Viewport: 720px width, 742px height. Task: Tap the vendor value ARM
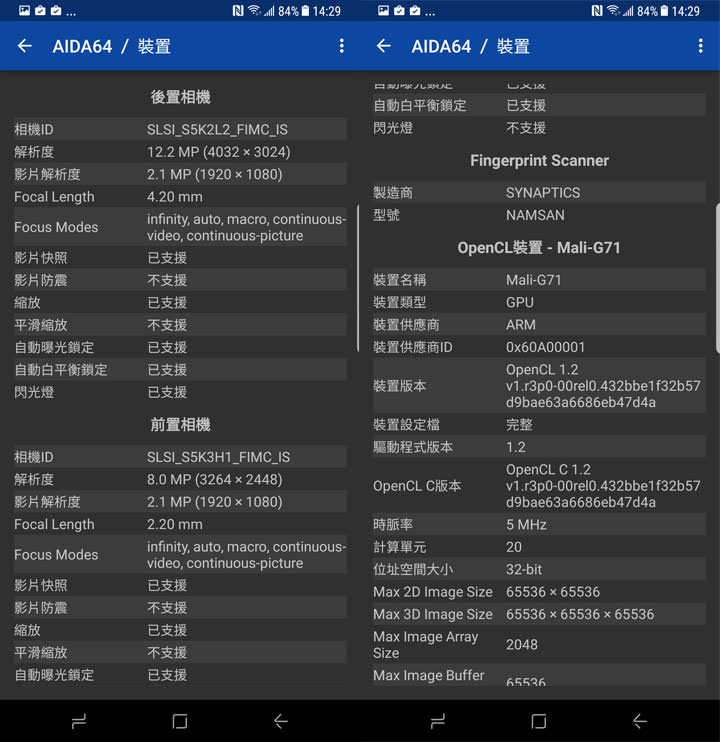coord(521,325)
